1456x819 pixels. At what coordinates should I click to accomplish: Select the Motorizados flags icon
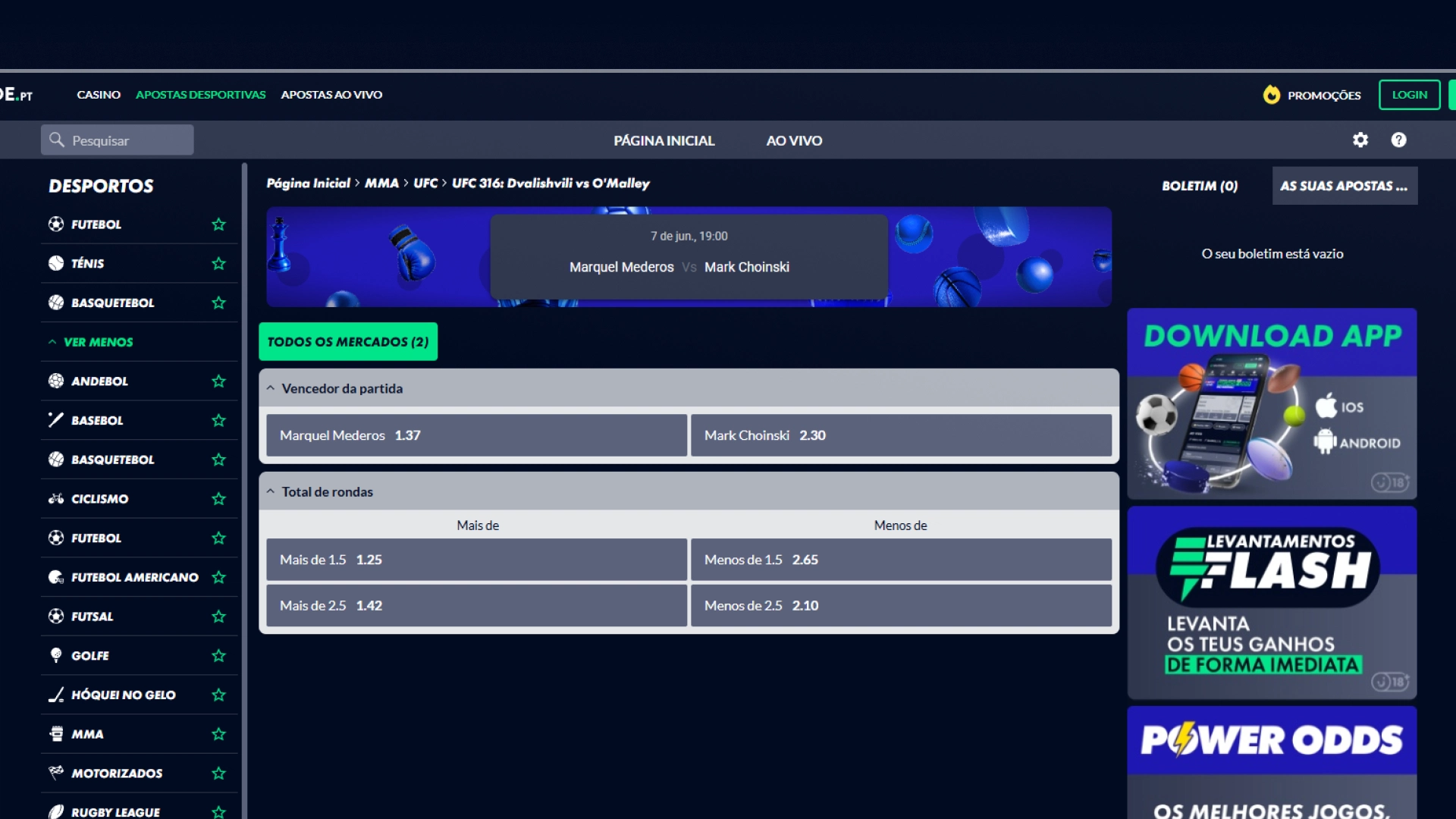pyautogui.click(x=56, y=773)
